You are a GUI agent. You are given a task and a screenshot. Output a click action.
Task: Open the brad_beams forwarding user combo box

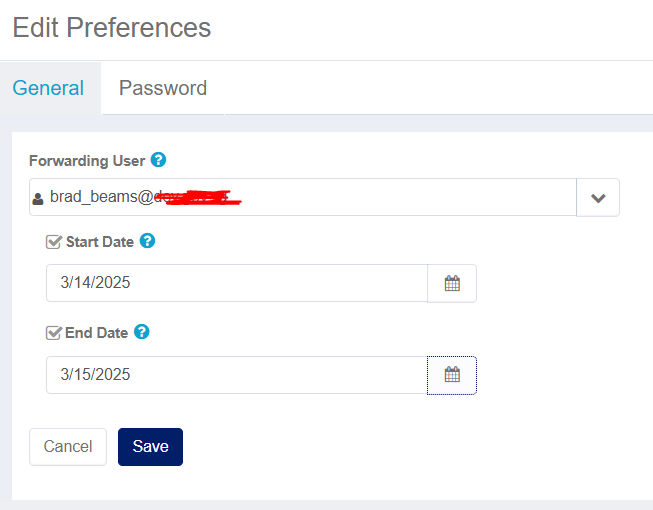[x=303, y=197]
